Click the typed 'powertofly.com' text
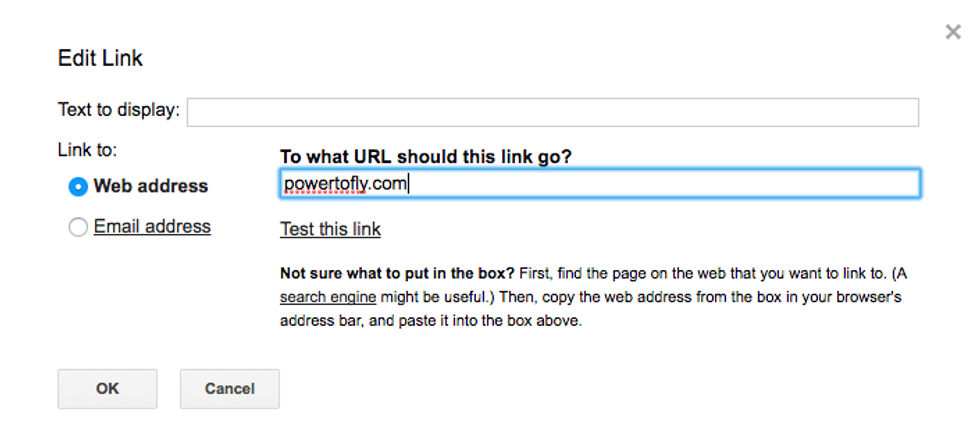The image size is (980, 445). [x=345, y=184]
